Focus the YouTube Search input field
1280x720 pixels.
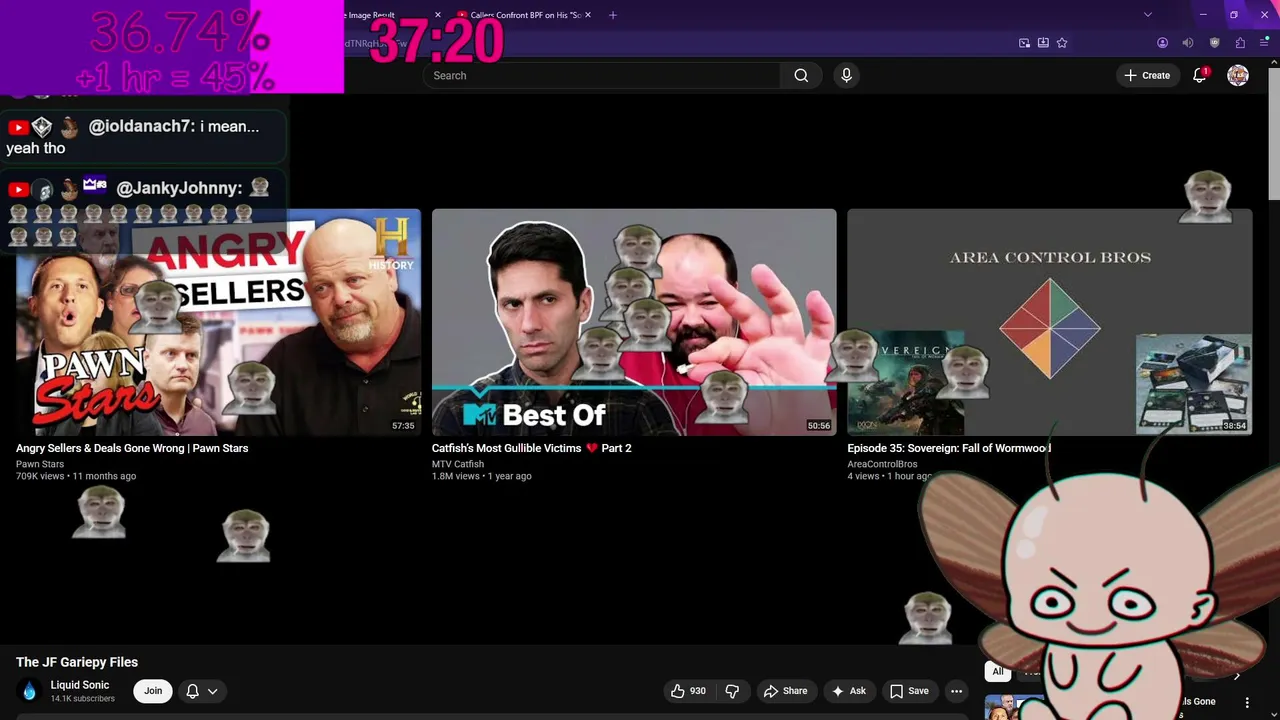(602, 75)
